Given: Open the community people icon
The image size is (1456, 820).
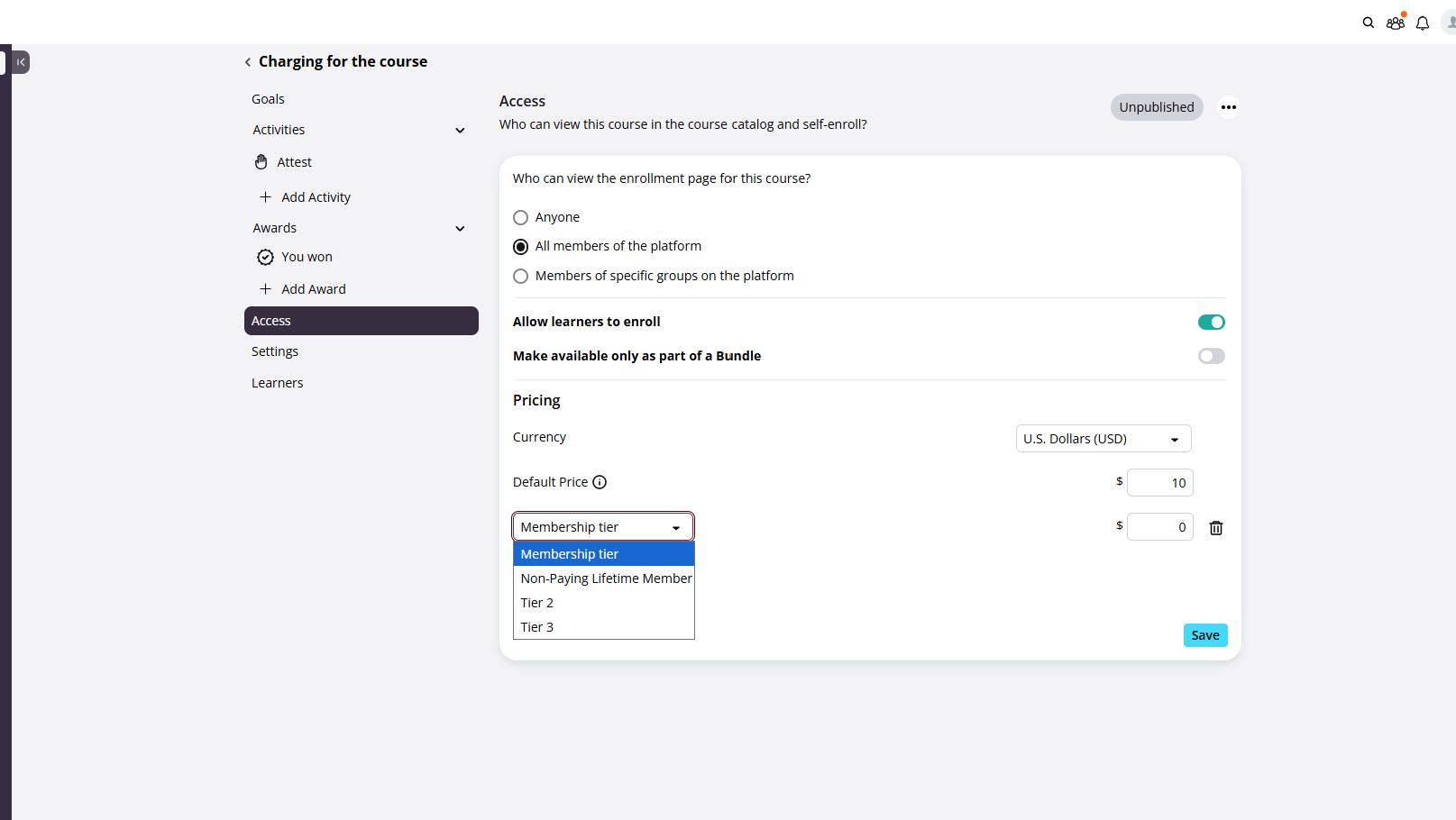Looking at the screenshot, I should click(x=1396, y=23).
